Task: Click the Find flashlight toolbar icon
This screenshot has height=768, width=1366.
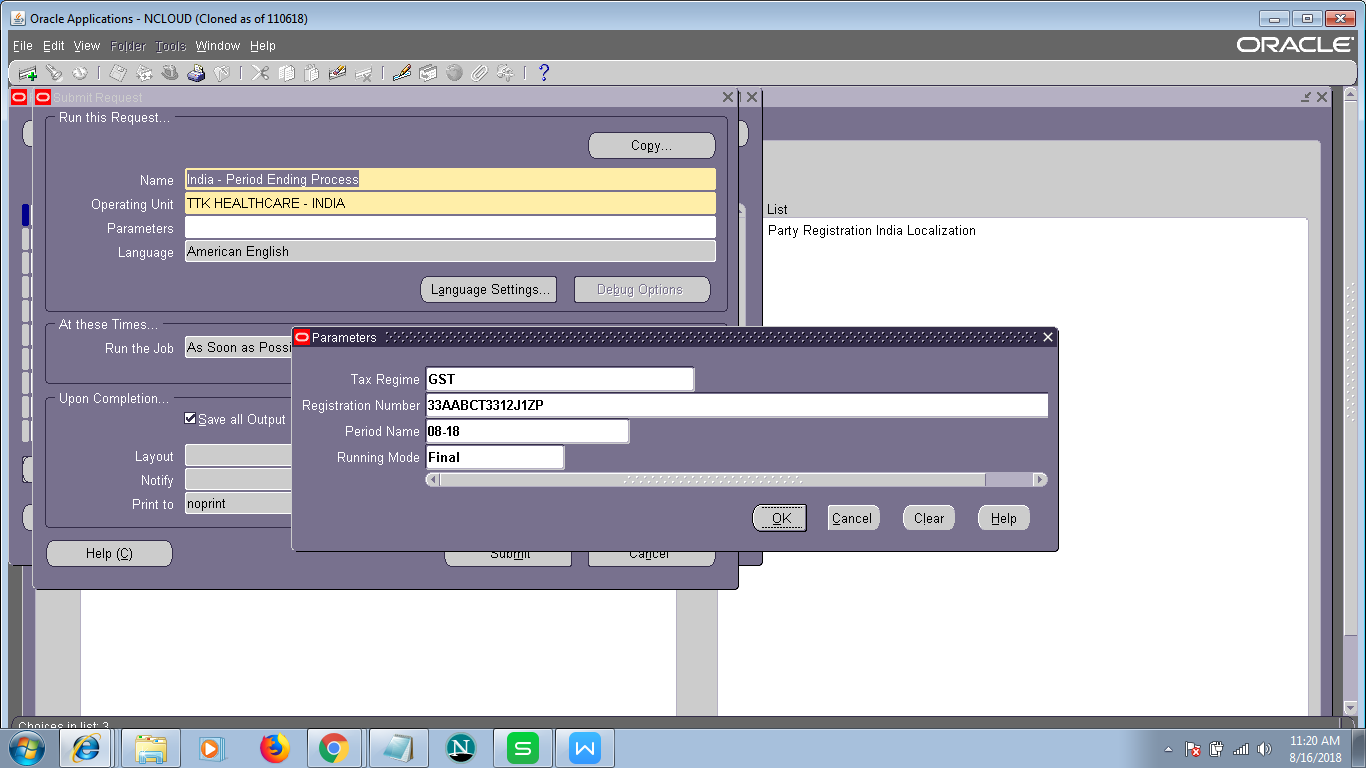Action: (54, 73)
